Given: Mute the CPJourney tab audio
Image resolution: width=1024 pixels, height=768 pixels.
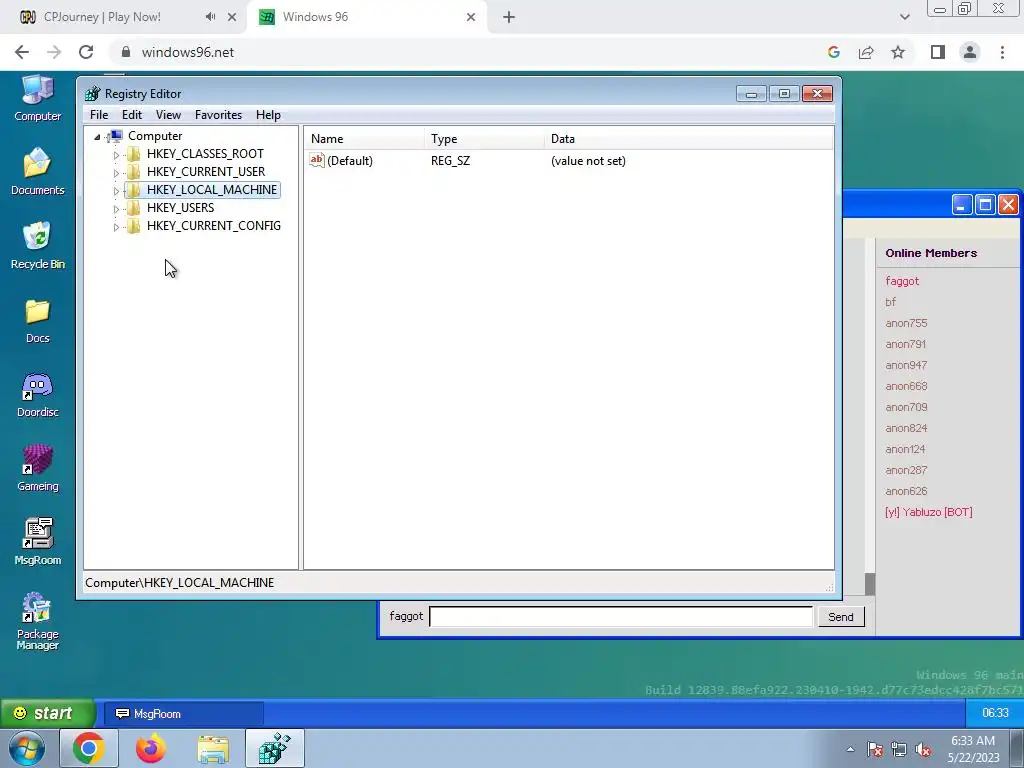Looking at the screenshot, I should click(x=210, y=17).
